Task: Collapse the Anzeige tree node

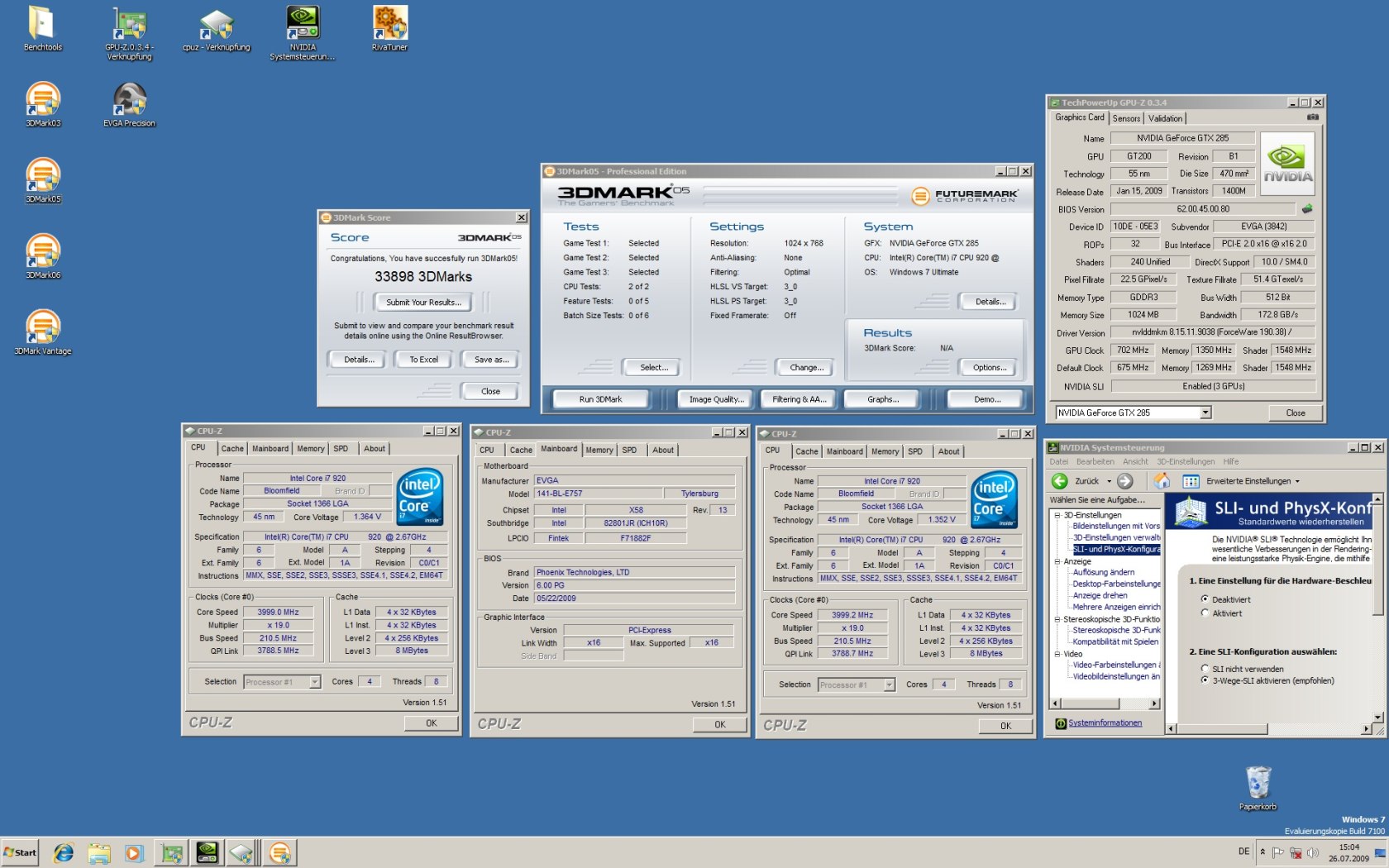Action: [1057, 561]
